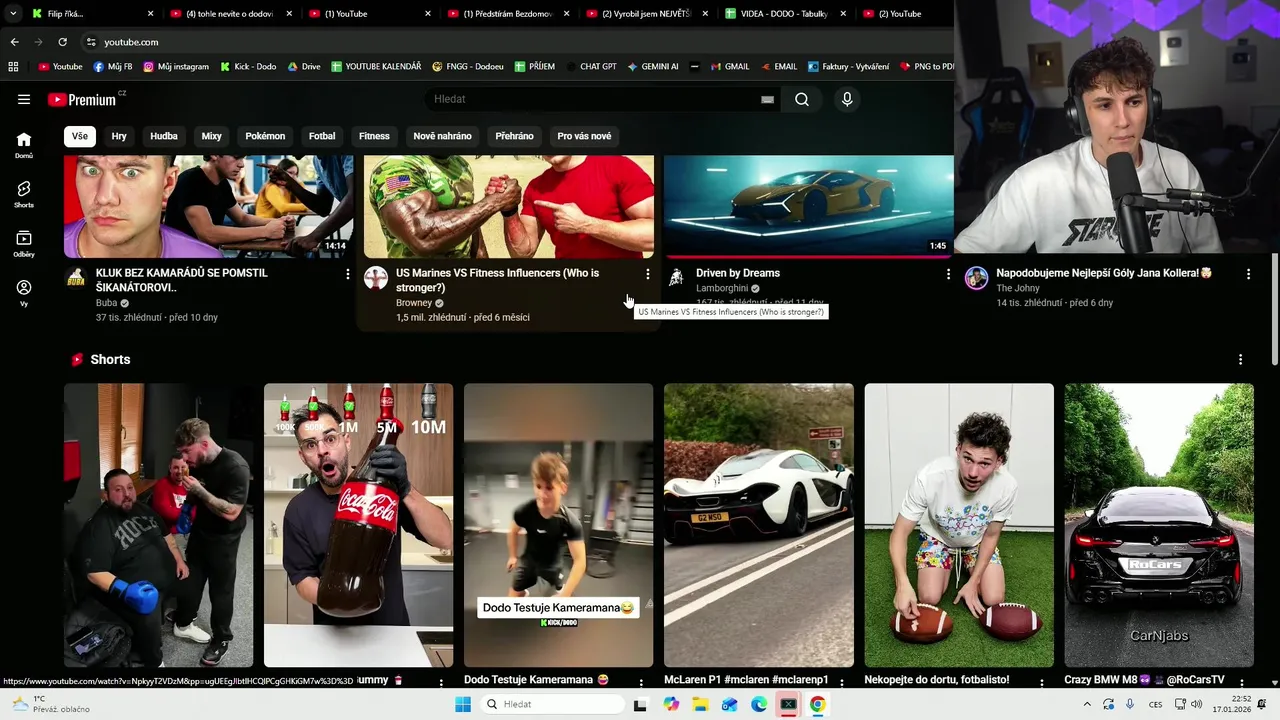Viewport: 1280px width, 720px height.
Task: Open Outlook from taskbar
Action: tap(730, 704)
